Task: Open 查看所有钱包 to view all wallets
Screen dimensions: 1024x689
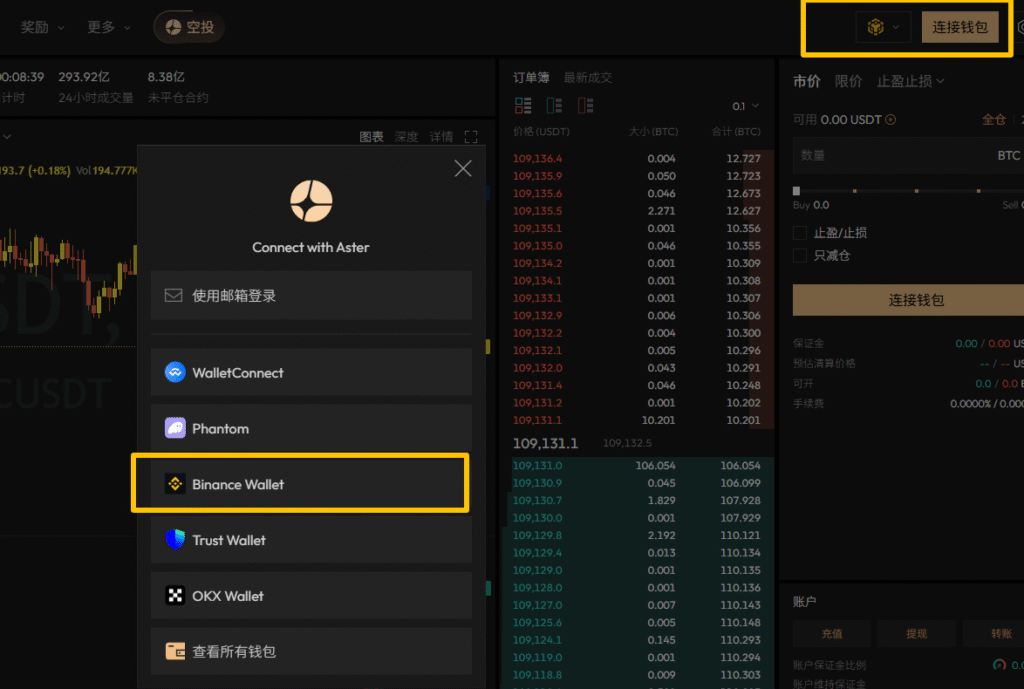Action: (311, 652)
